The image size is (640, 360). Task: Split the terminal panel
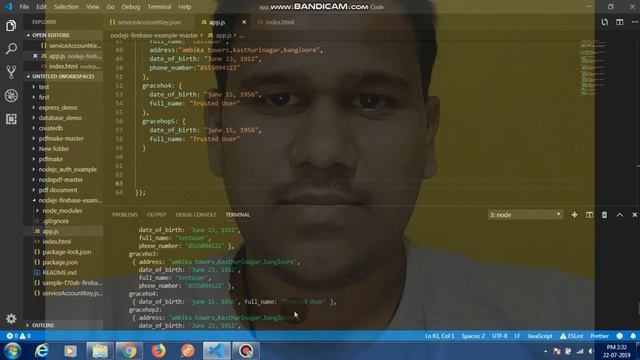coord(589,215)
